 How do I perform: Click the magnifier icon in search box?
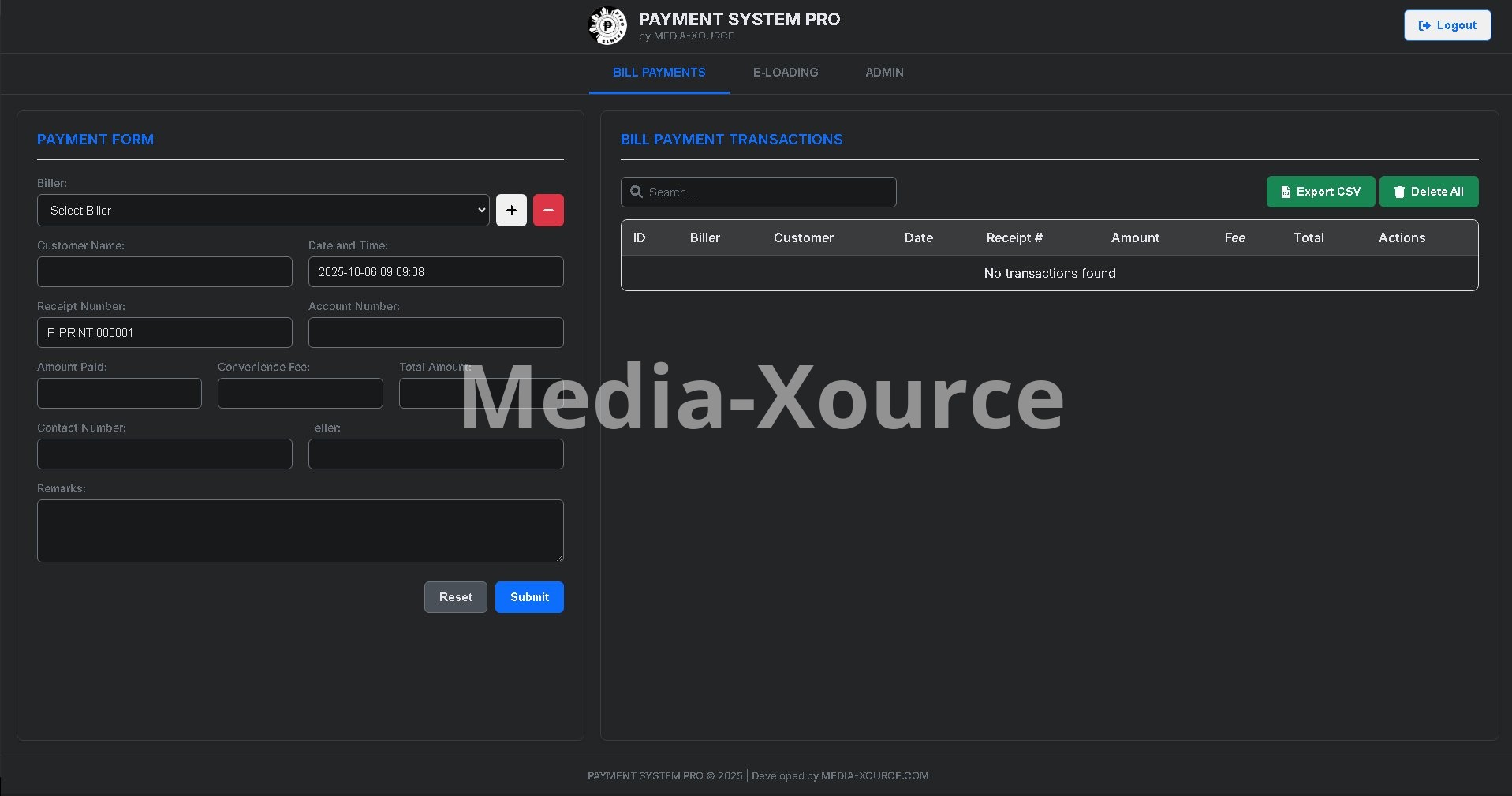click(x=637, y=192)
